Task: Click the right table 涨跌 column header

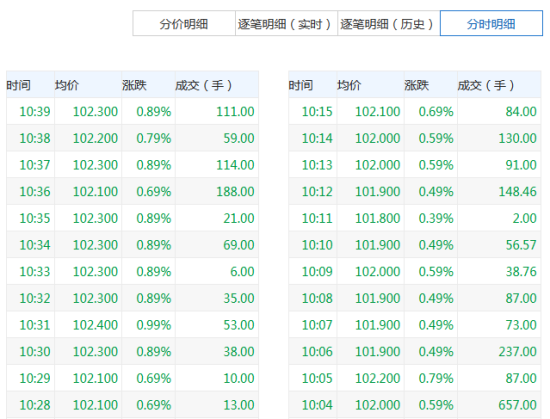Action: 430,85
